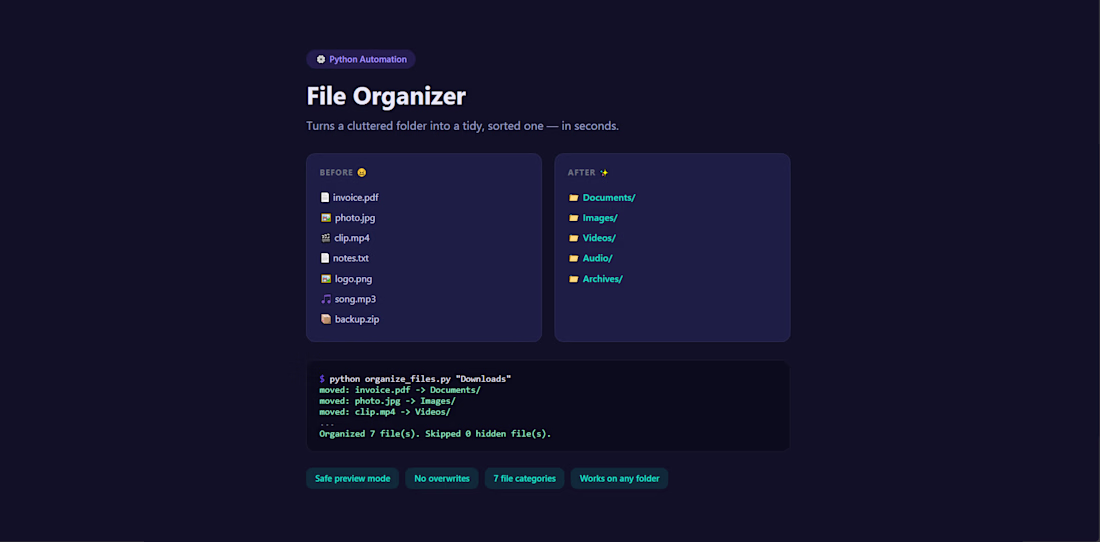The width and height of the screenshot is (1100, 542).
Task: Click the Archives/ folder icon
Action: [x=574, y=278]
